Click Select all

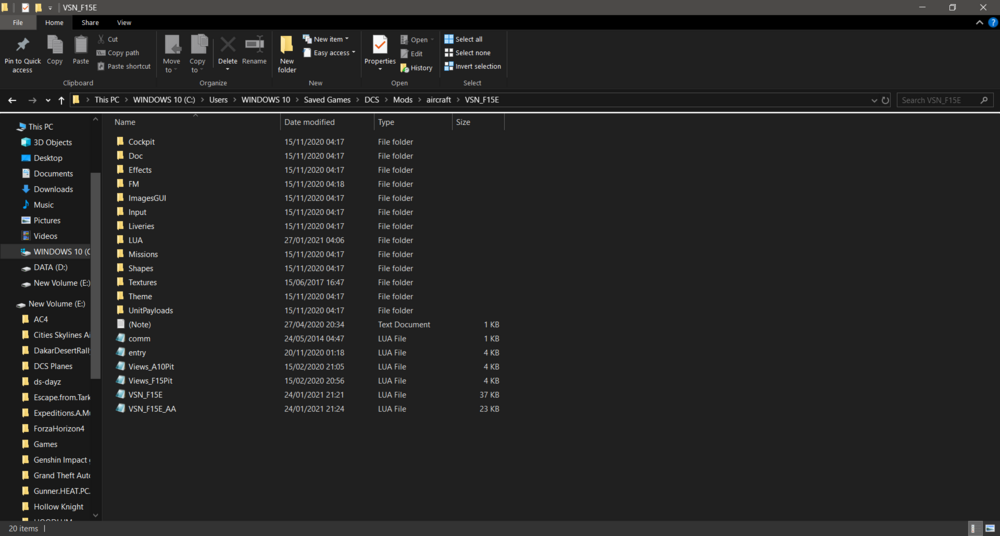coord(464,39)
